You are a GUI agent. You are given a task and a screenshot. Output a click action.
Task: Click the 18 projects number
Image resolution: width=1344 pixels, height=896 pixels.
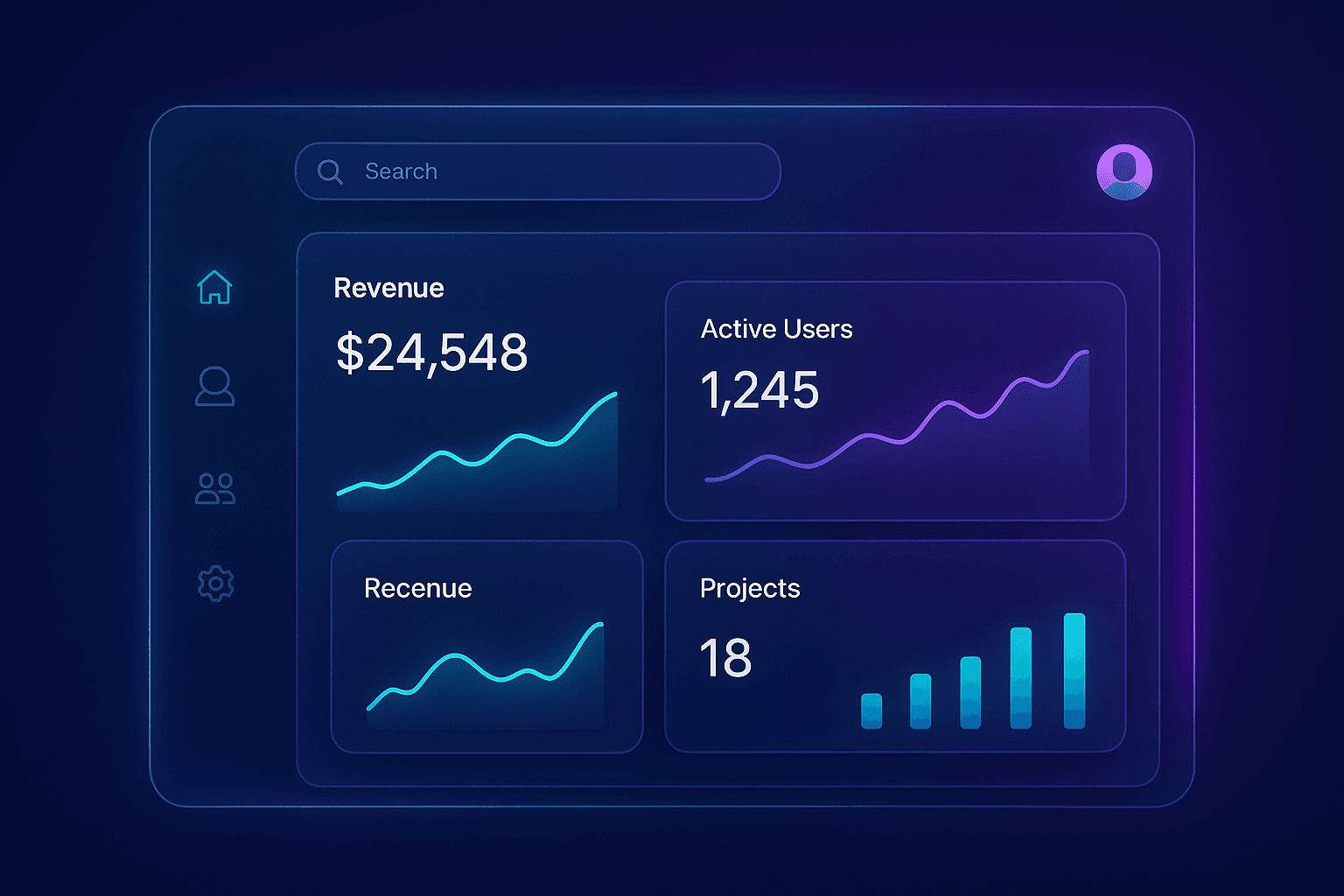[725, 658]
